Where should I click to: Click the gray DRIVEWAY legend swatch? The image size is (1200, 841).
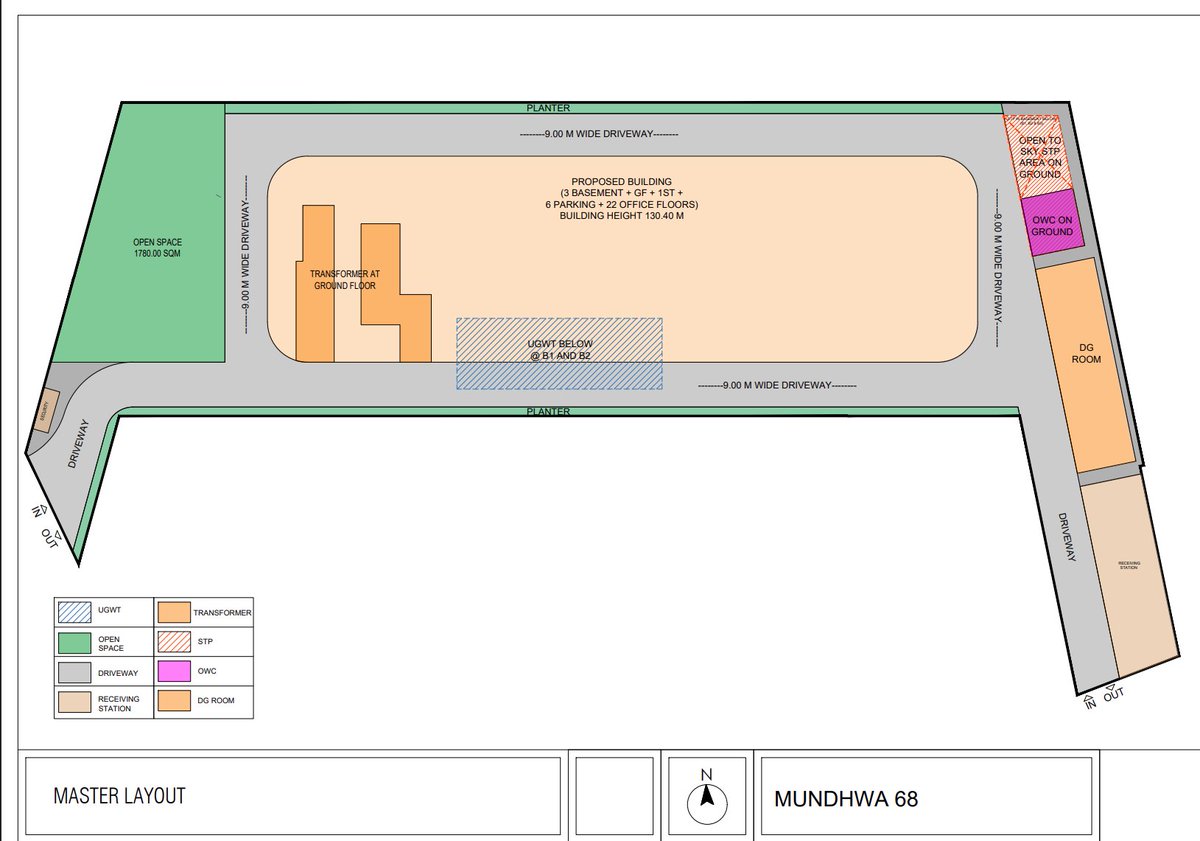coord(77,672)
